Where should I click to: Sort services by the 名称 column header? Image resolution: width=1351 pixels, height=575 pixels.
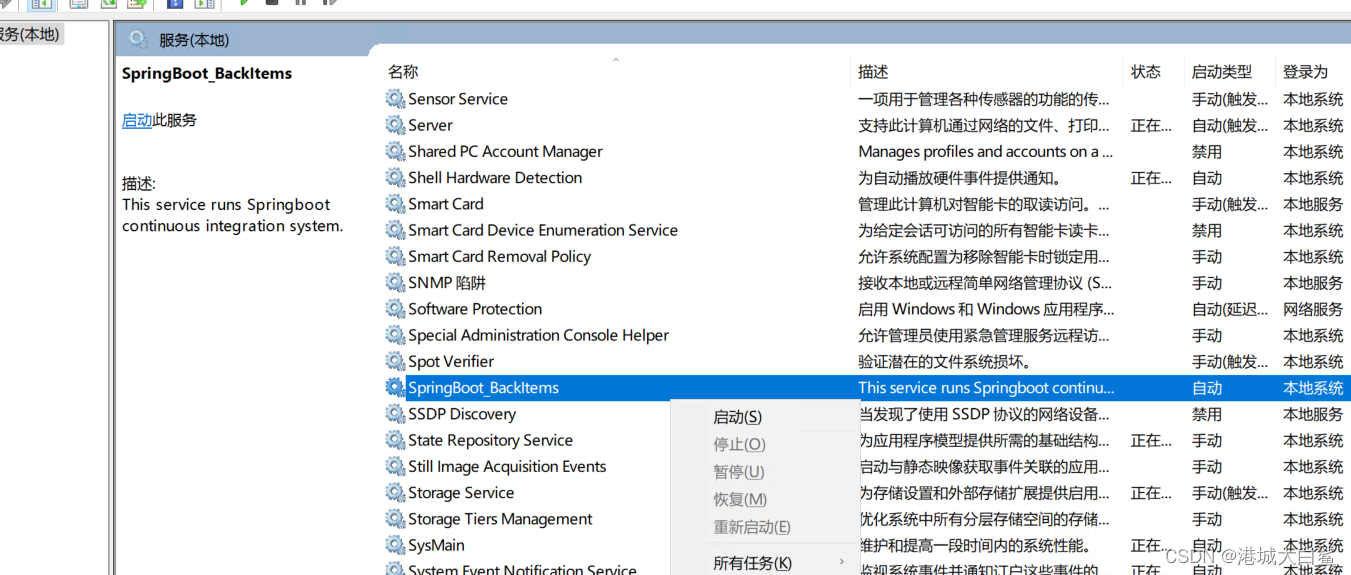tap(403, 72)
